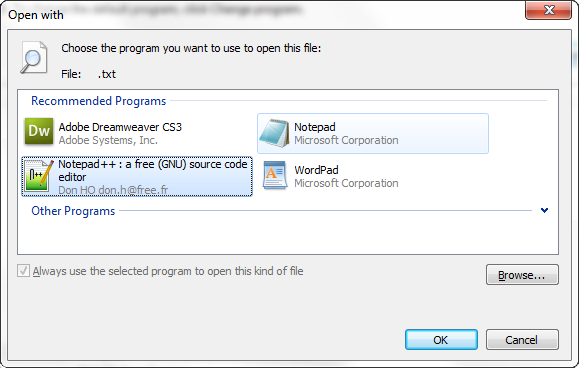Select the Adobe Dreamweaver CS3 entry name
This screenshot has height=368, width=579.
point(120,127)
